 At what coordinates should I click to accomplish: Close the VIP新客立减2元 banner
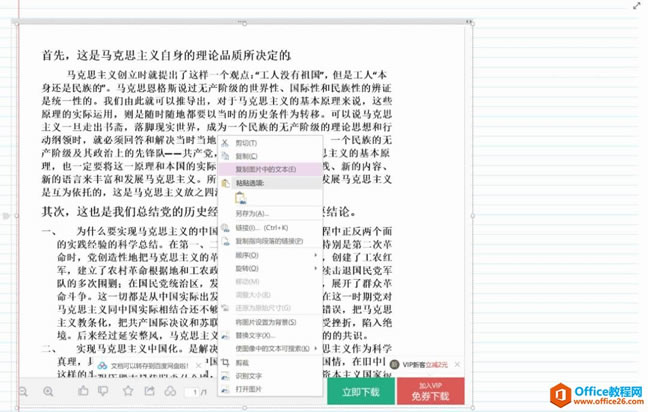457,364
